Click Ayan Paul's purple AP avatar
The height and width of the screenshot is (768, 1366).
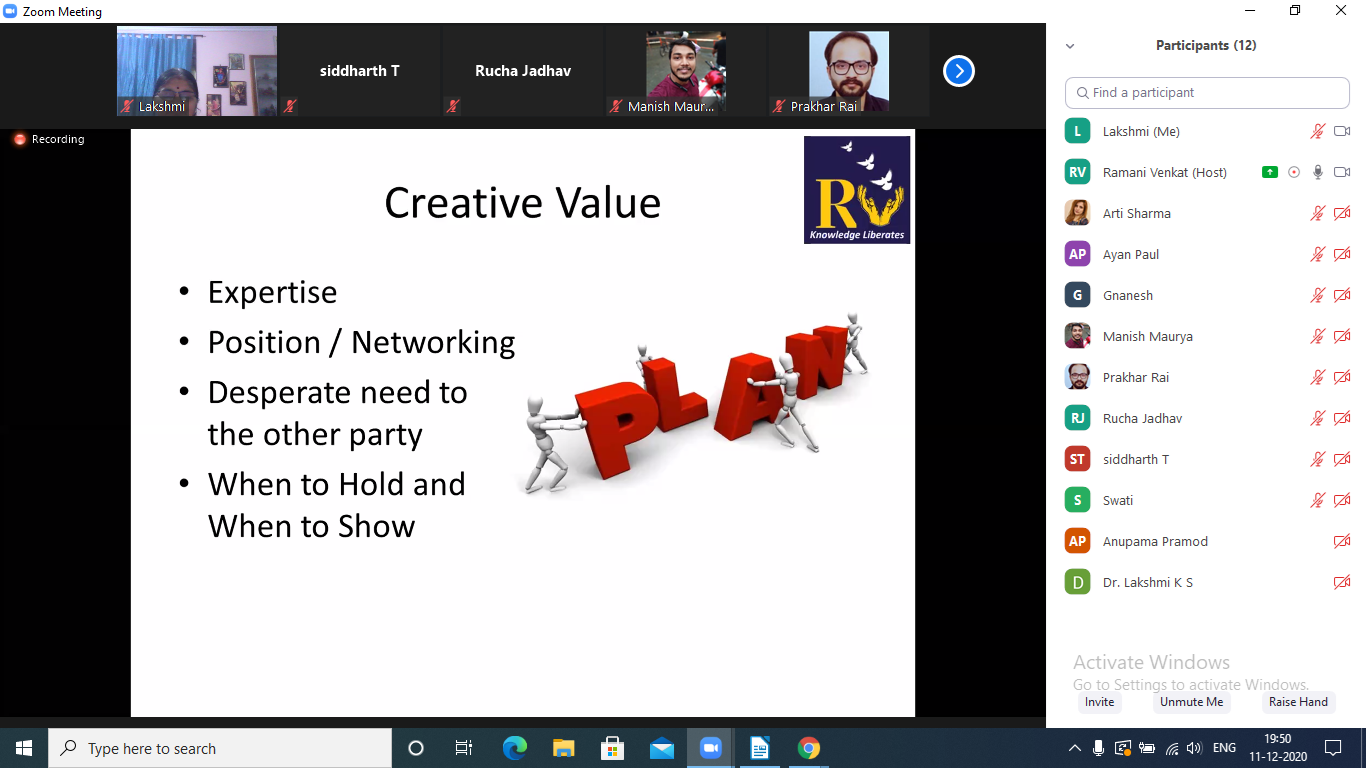coord(1077,254)
